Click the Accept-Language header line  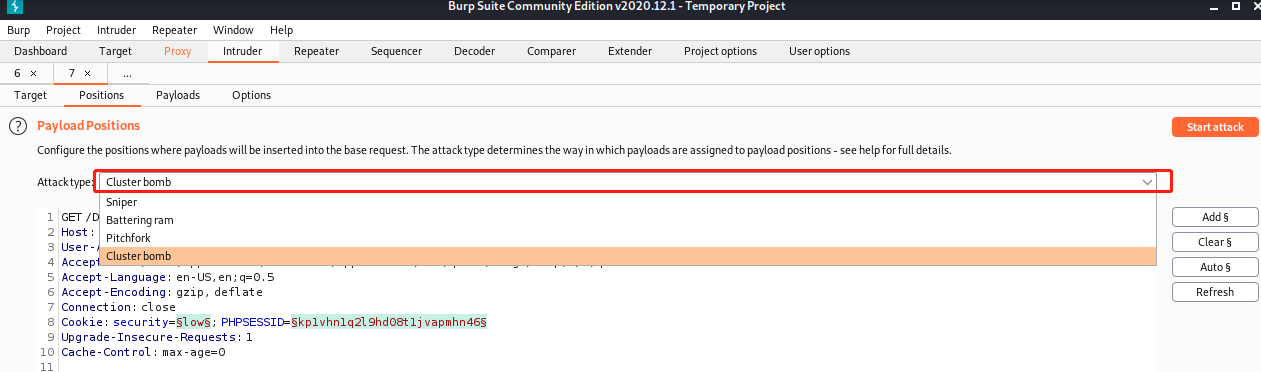(167, 277)
